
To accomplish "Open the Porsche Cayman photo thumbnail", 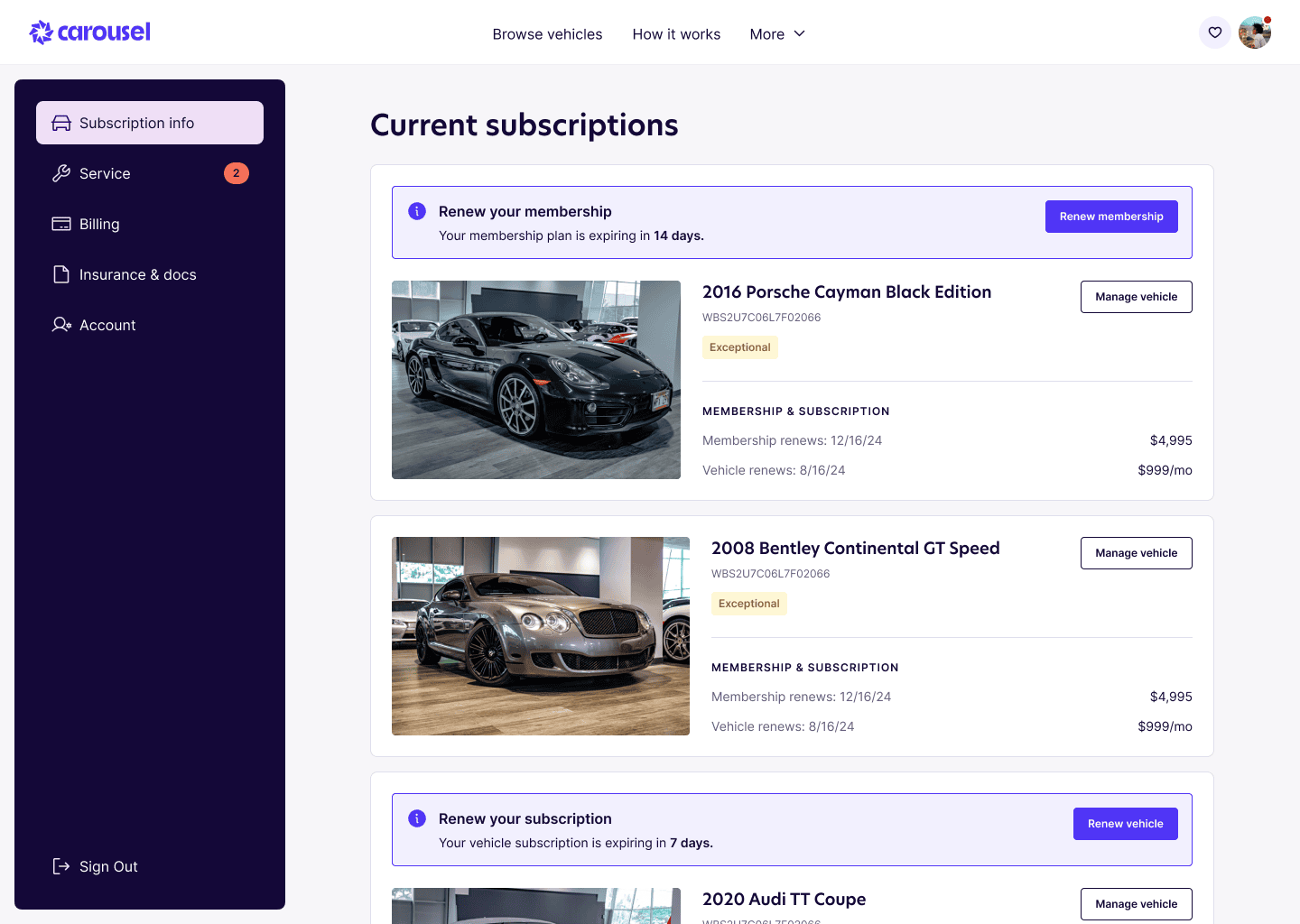I will pos(536,380).
